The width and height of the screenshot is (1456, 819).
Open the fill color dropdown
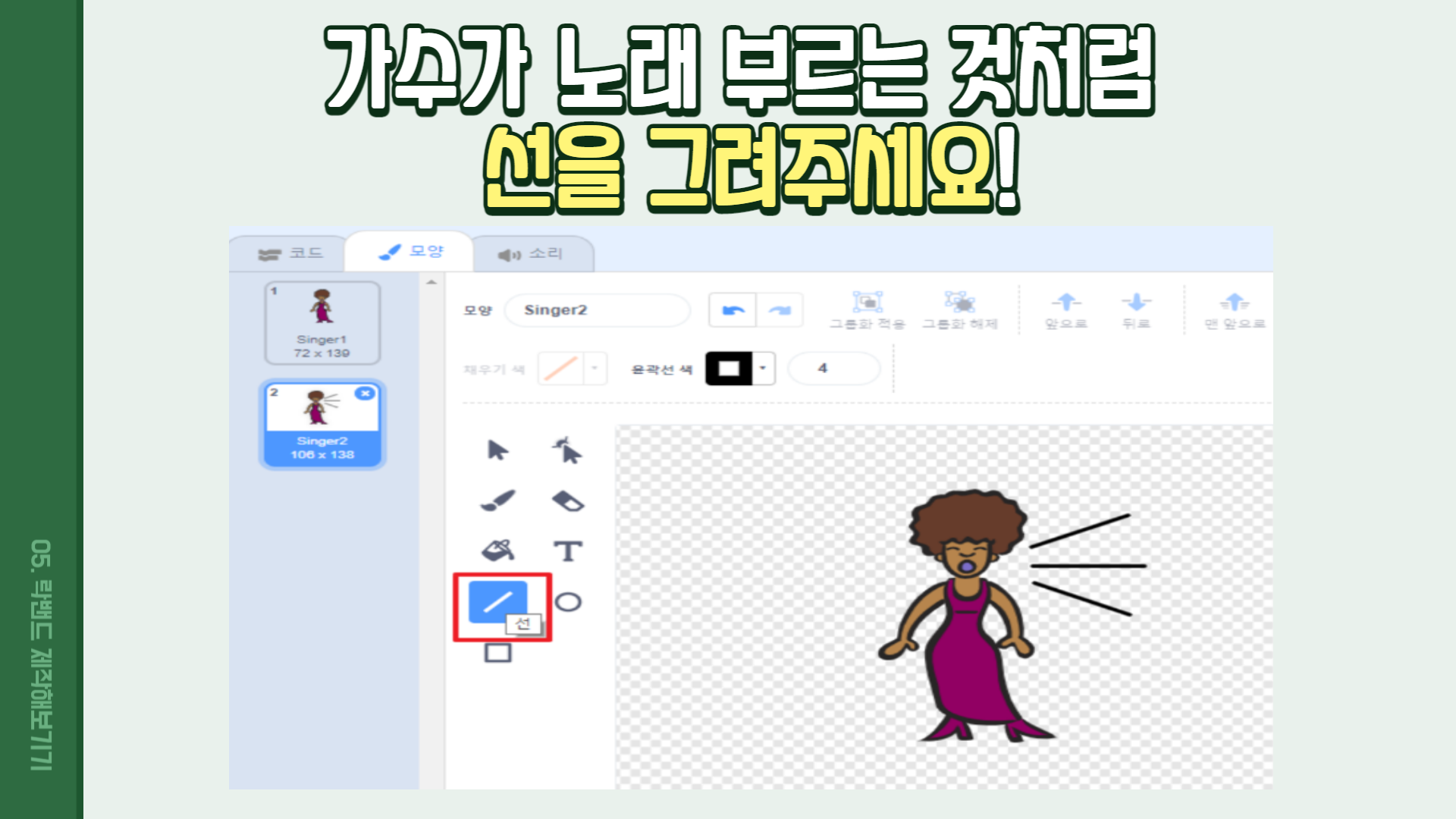click(x=595, y=369)
